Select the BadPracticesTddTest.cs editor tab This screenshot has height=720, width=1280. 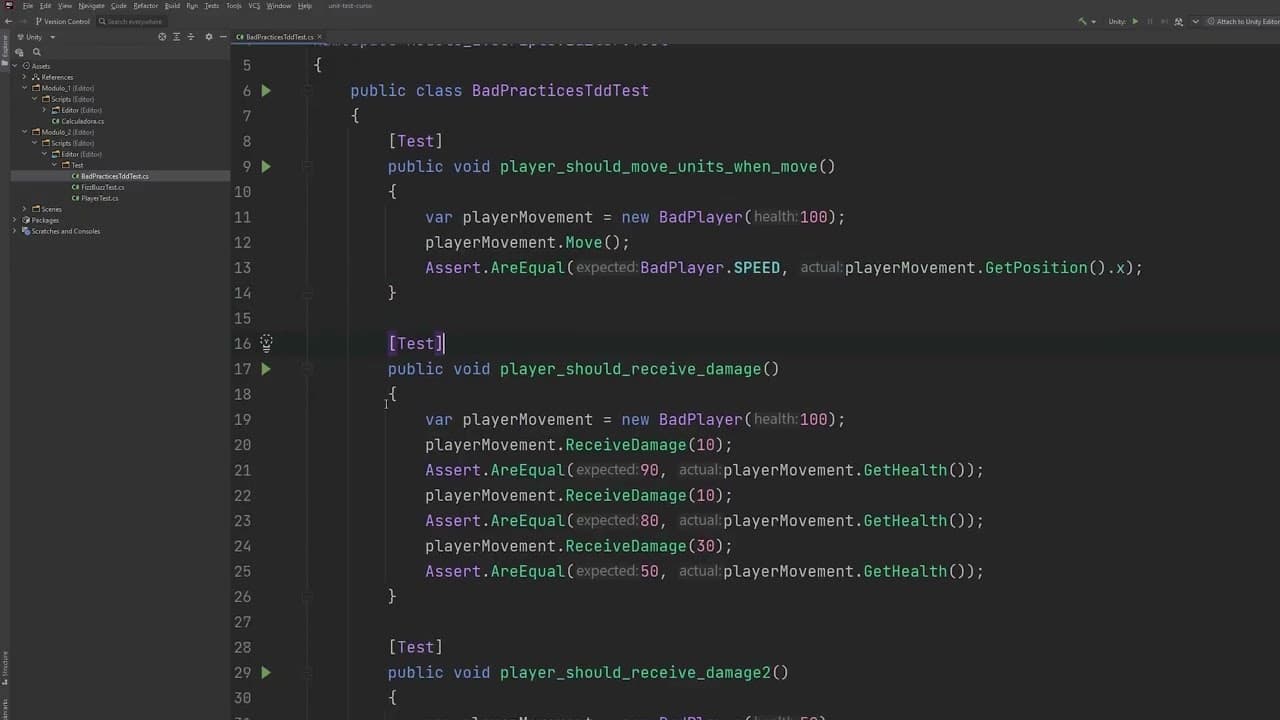tap(278, 37)
